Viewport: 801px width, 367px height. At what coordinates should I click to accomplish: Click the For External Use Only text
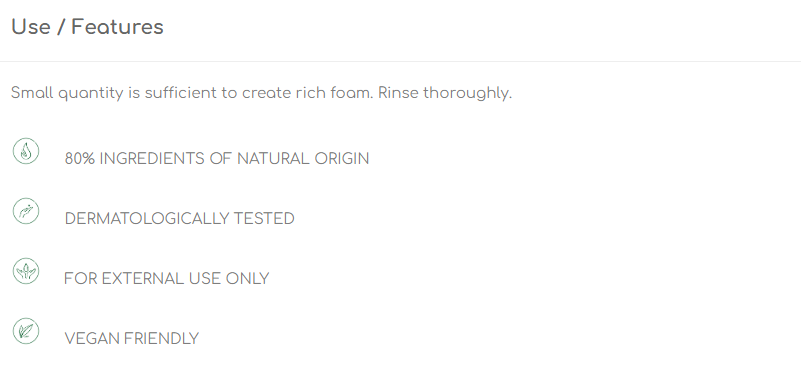167,279
